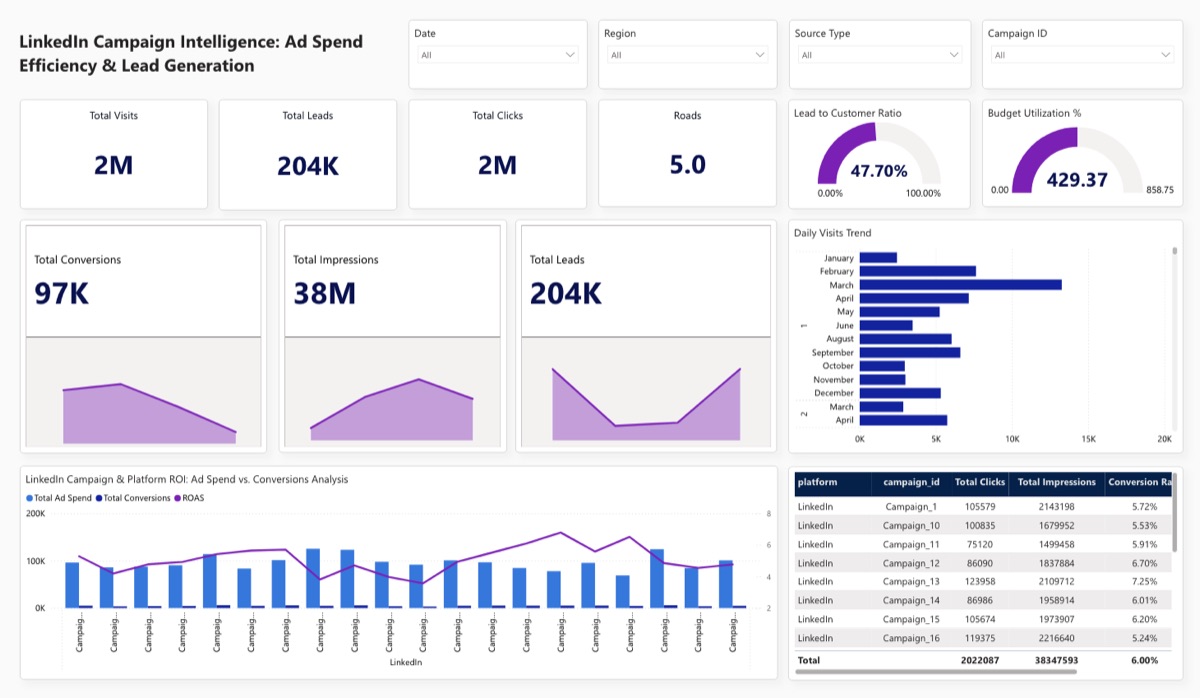This screenshot has height=698, width=1200.
Task: Select the Campaign_15 cell in the table
Action: 910,619
